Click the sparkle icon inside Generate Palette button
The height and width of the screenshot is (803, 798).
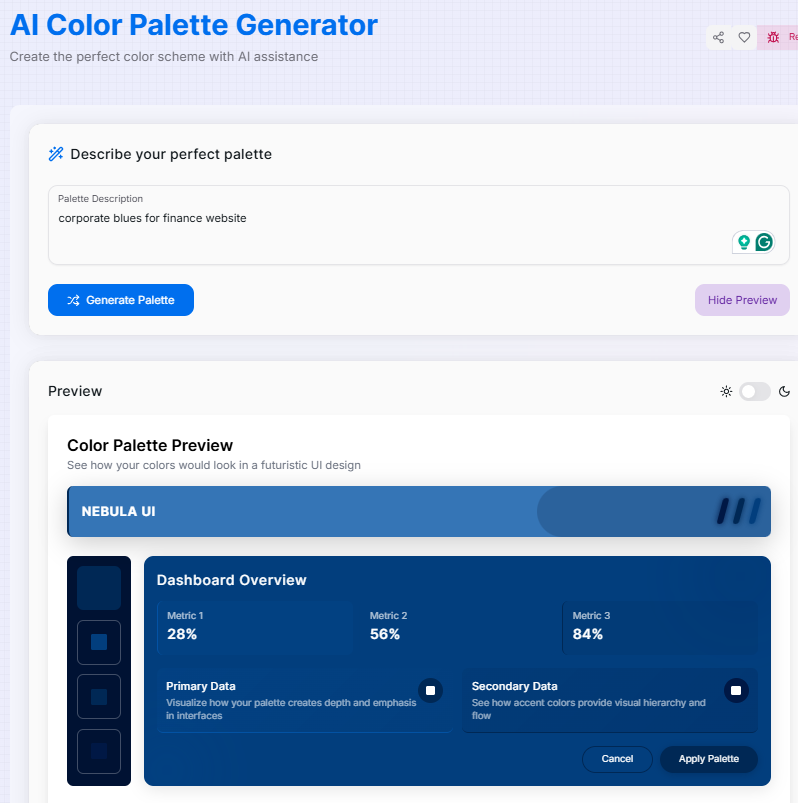click(x=72, y=300)
